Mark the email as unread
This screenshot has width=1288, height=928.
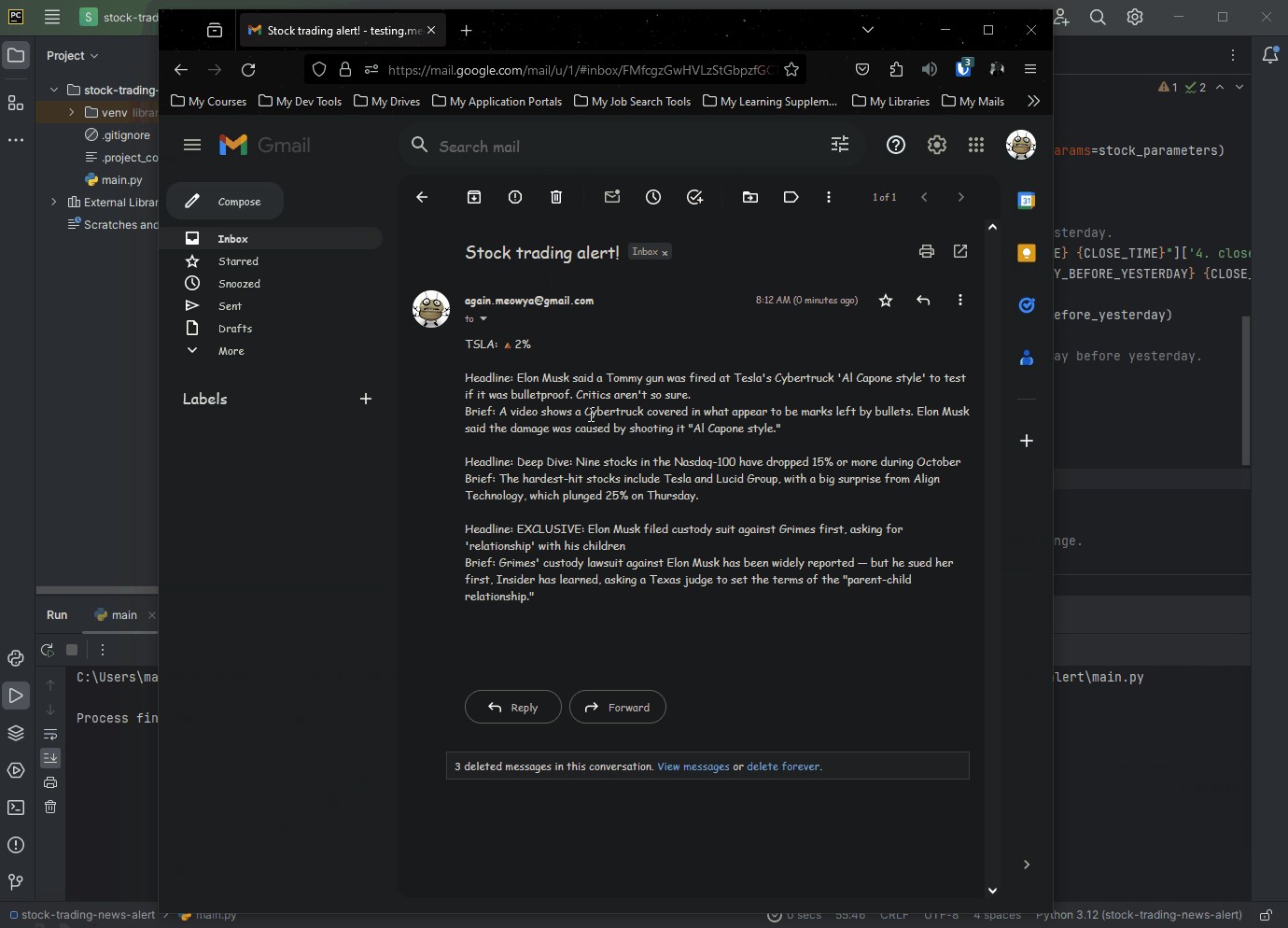click(x=612, y=197)
